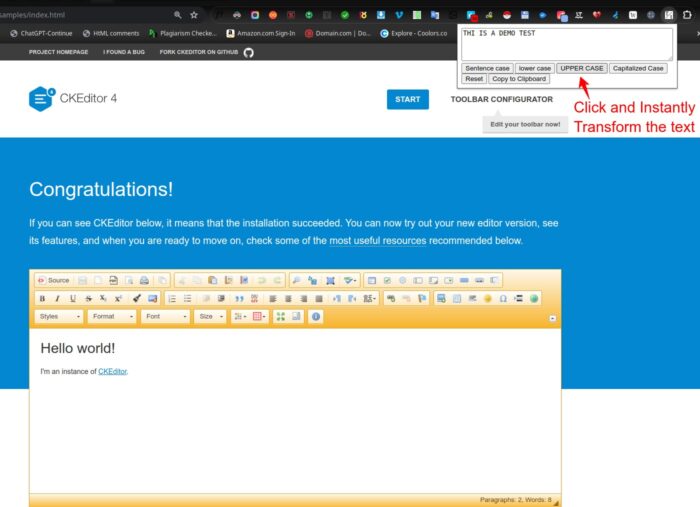This screenshot has height=507, width=700.
Task: Open the most useful resources link
Action: click(x=378, y=241)
